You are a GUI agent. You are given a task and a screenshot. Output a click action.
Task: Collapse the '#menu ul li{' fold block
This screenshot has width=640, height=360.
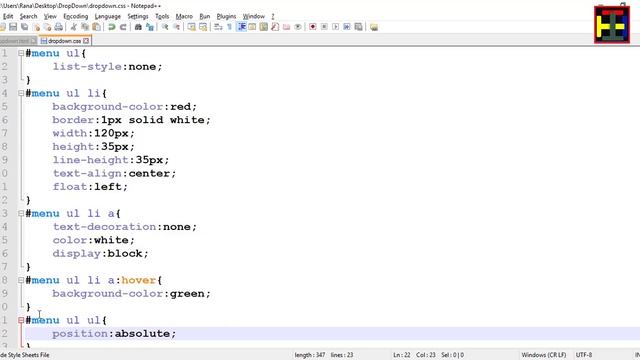click(x=21, y=93)
